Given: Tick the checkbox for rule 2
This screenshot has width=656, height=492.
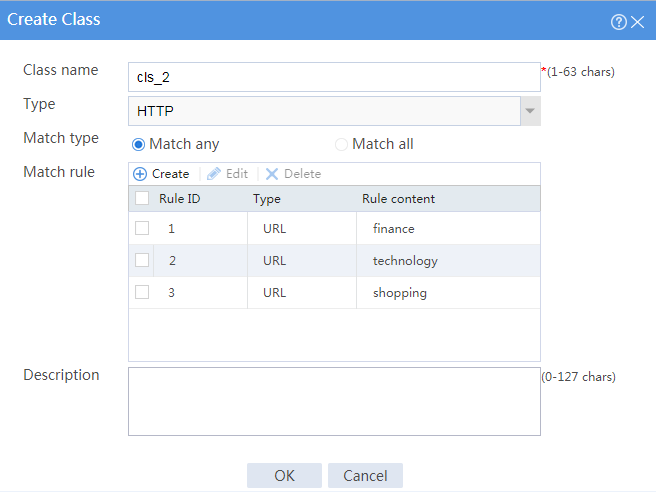Looking at the screenshot, I should coord(142,260).
